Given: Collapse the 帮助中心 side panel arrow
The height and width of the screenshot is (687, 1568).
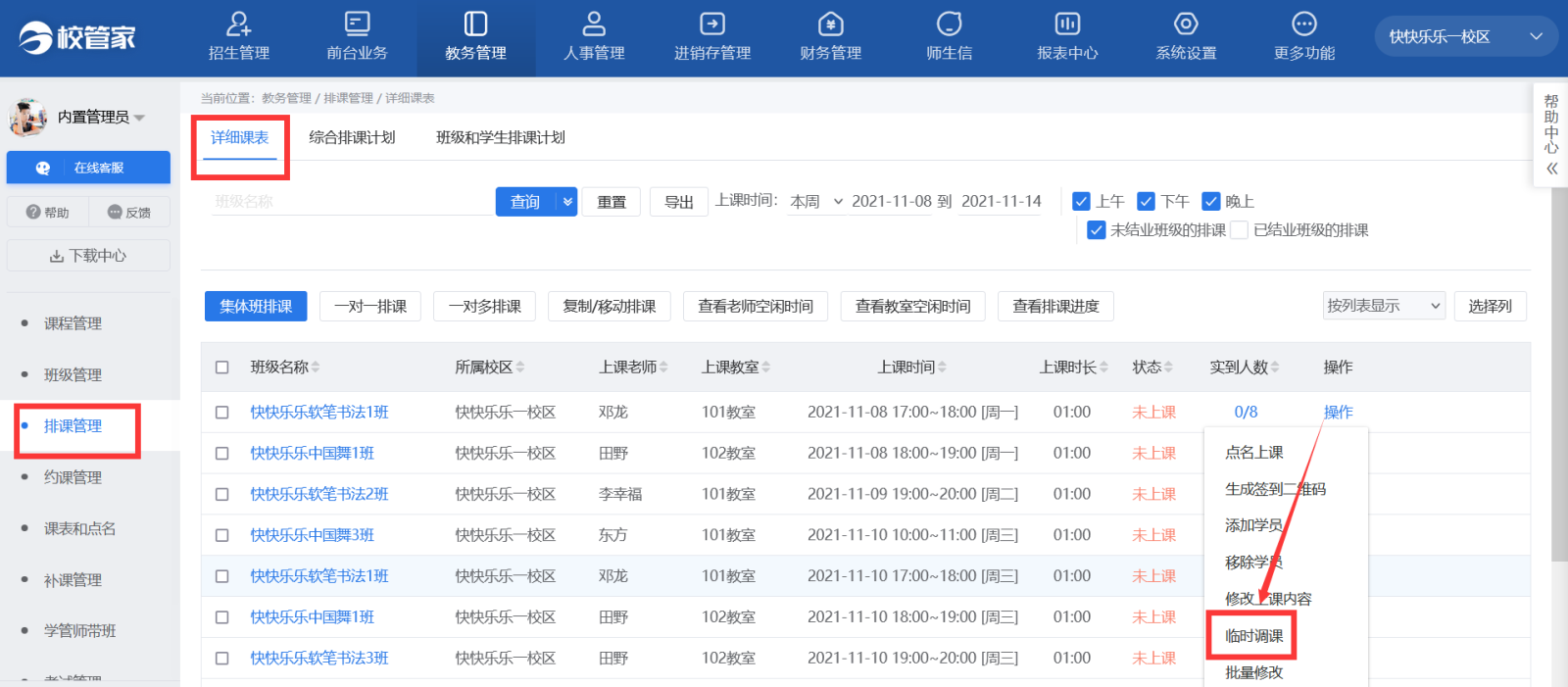Looking at the screenshot, I should 1551,169.
